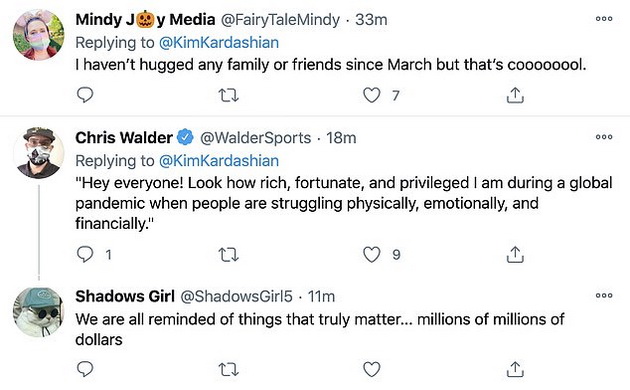The image size is (630, 390).
Task: Open more options for Shadows Girl tweet
Action: pos(604,296)
